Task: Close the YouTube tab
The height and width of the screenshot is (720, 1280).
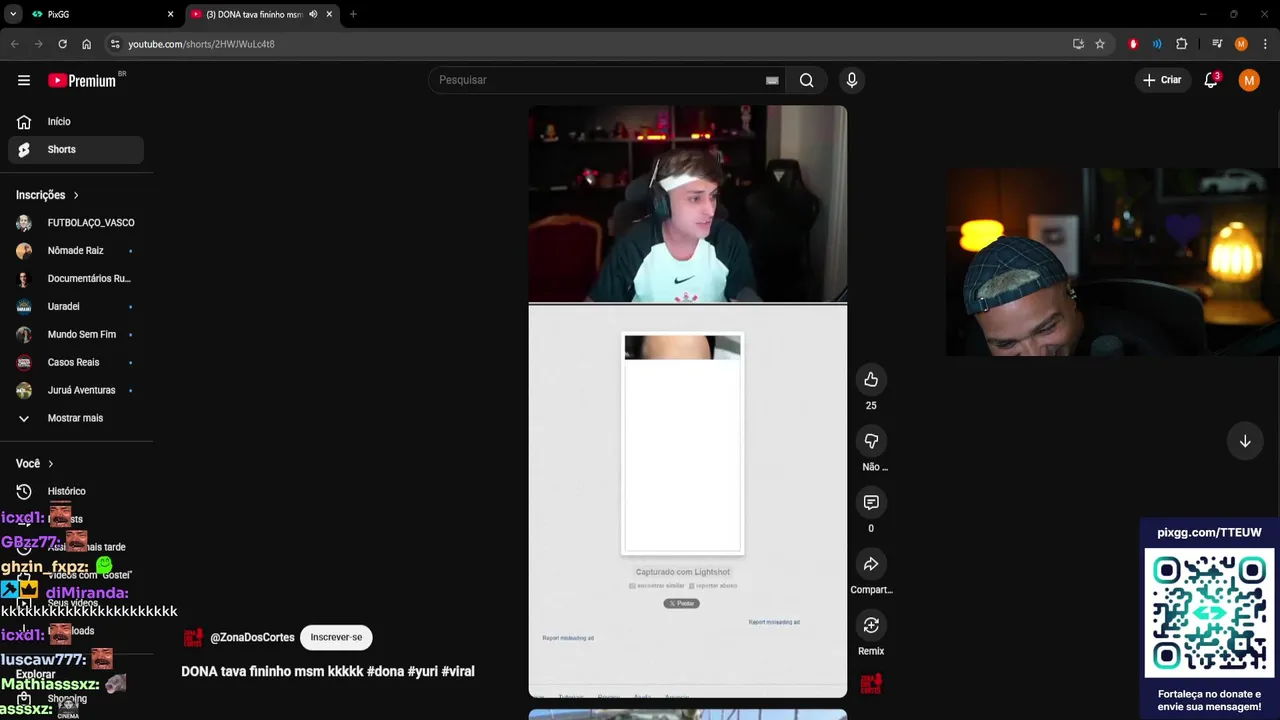Action: point(329,14)
